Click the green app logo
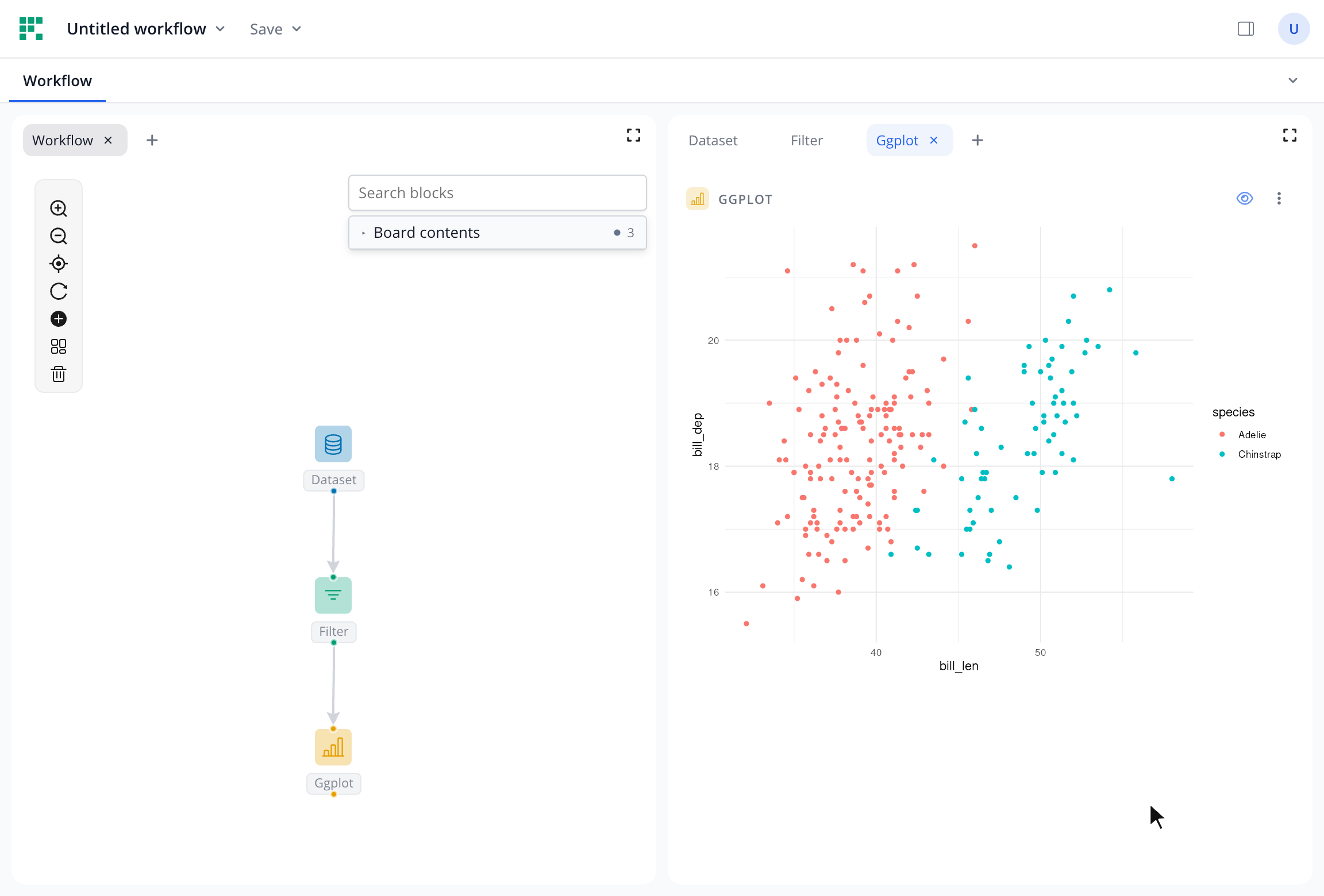 (x=31, y=29)
